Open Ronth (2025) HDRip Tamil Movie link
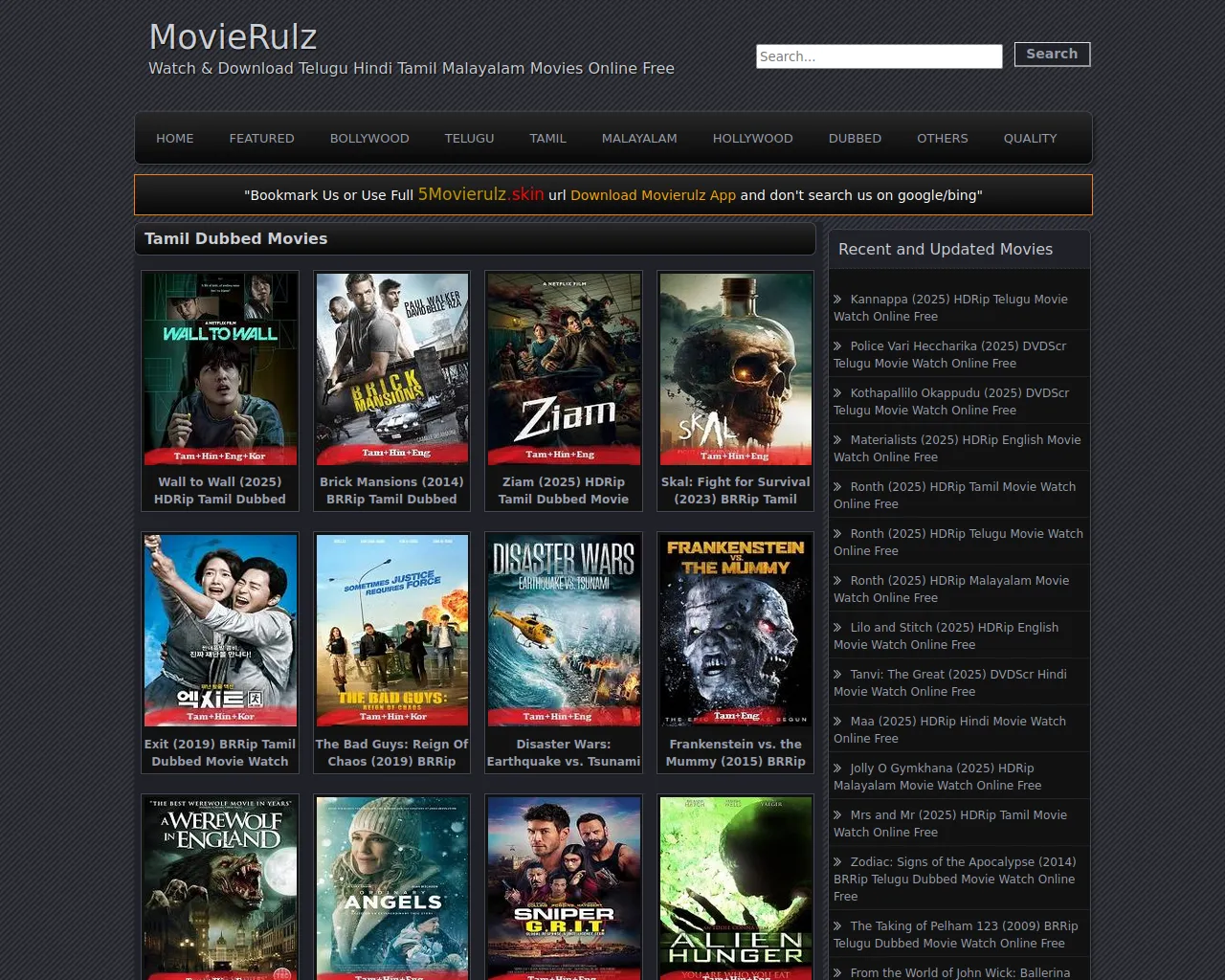 tap(954, 495)
